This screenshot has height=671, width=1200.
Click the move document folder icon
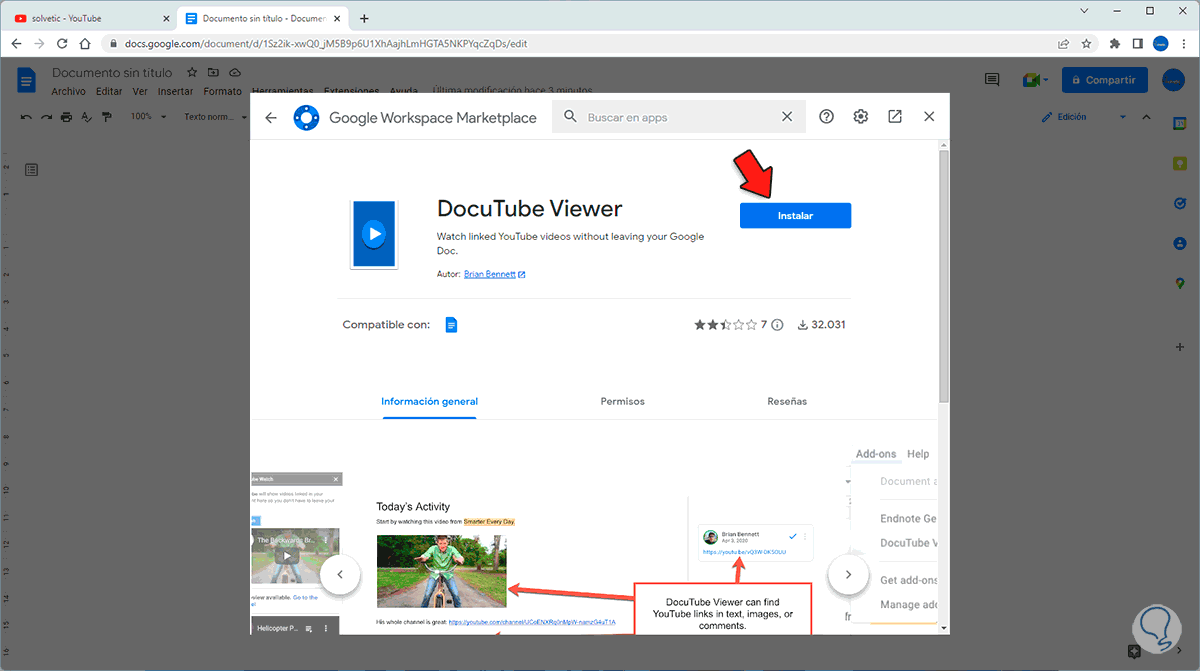point(213,73)
